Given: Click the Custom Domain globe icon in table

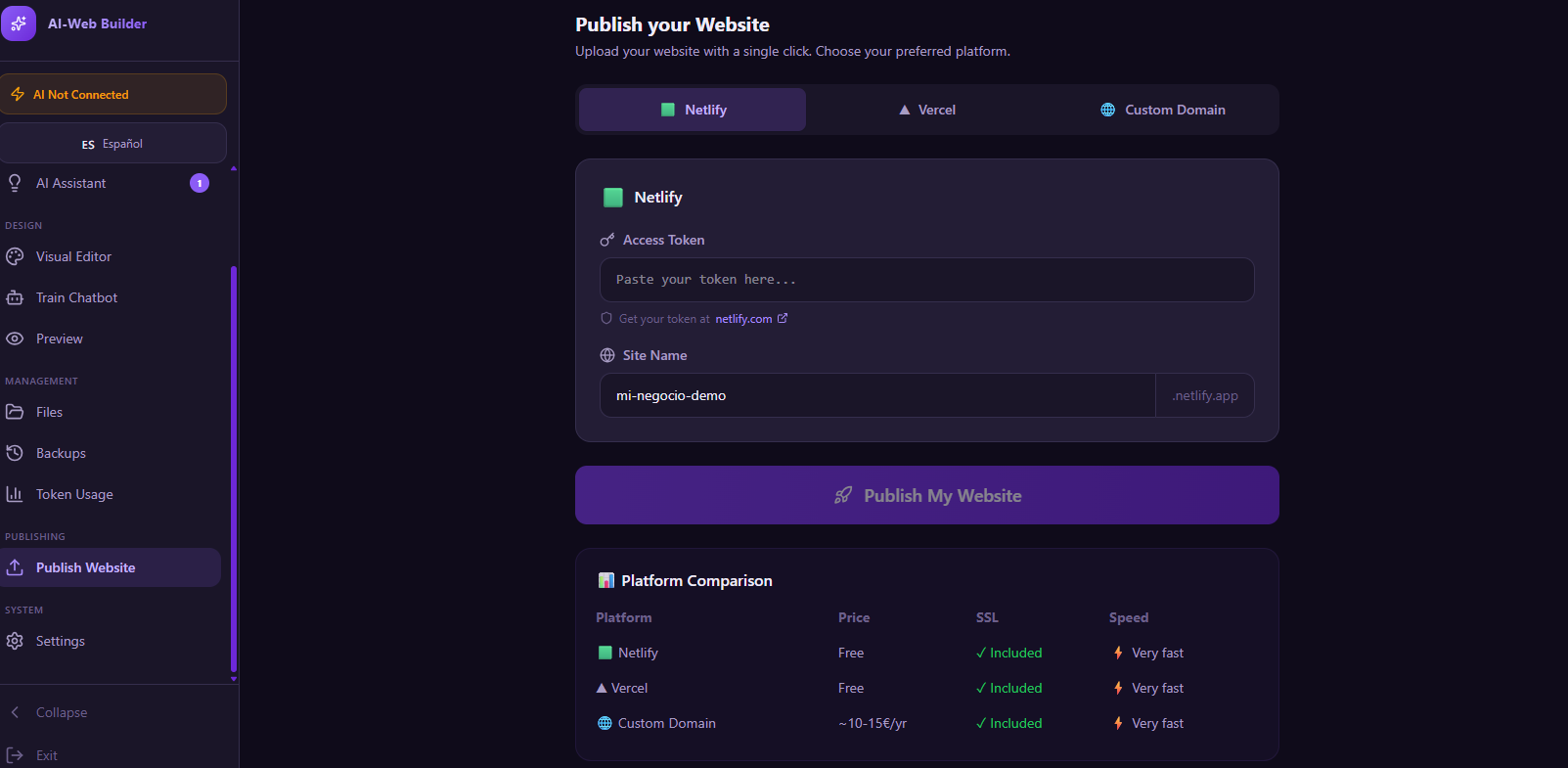Looking at the screenshot, I should coord(605,723).
